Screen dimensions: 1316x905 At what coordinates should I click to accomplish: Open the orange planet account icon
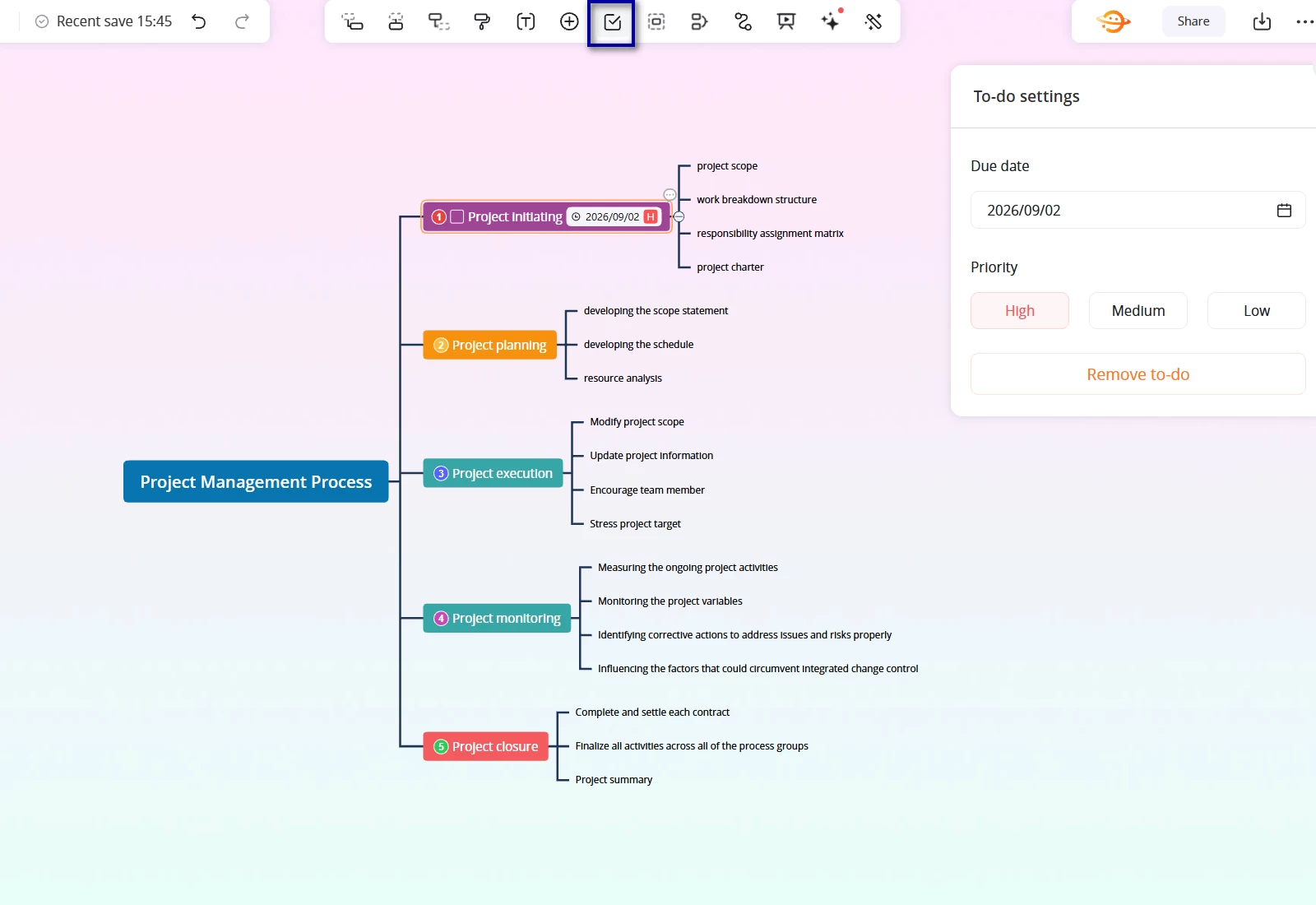point(1113,21)
